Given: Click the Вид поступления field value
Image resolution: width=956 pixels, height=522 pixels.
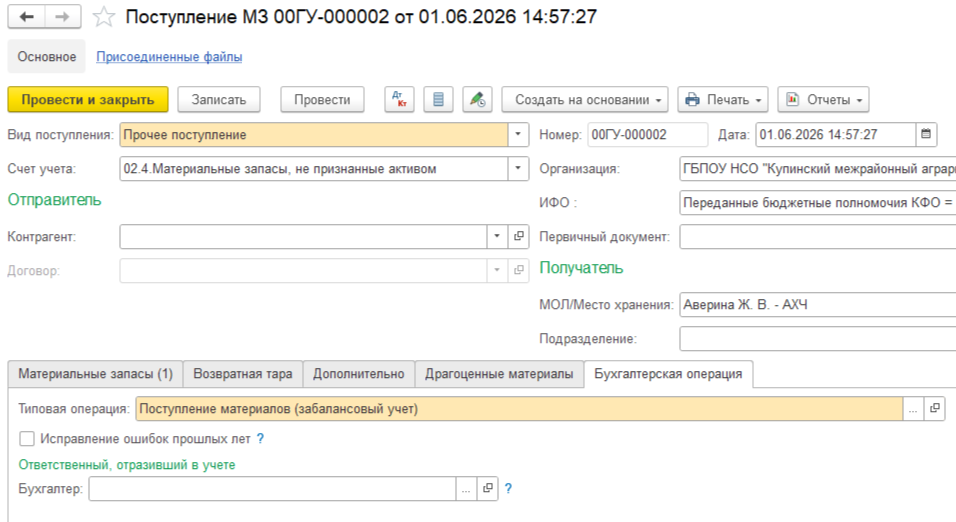Looking at the screenshot, I should tap(313, 134).
